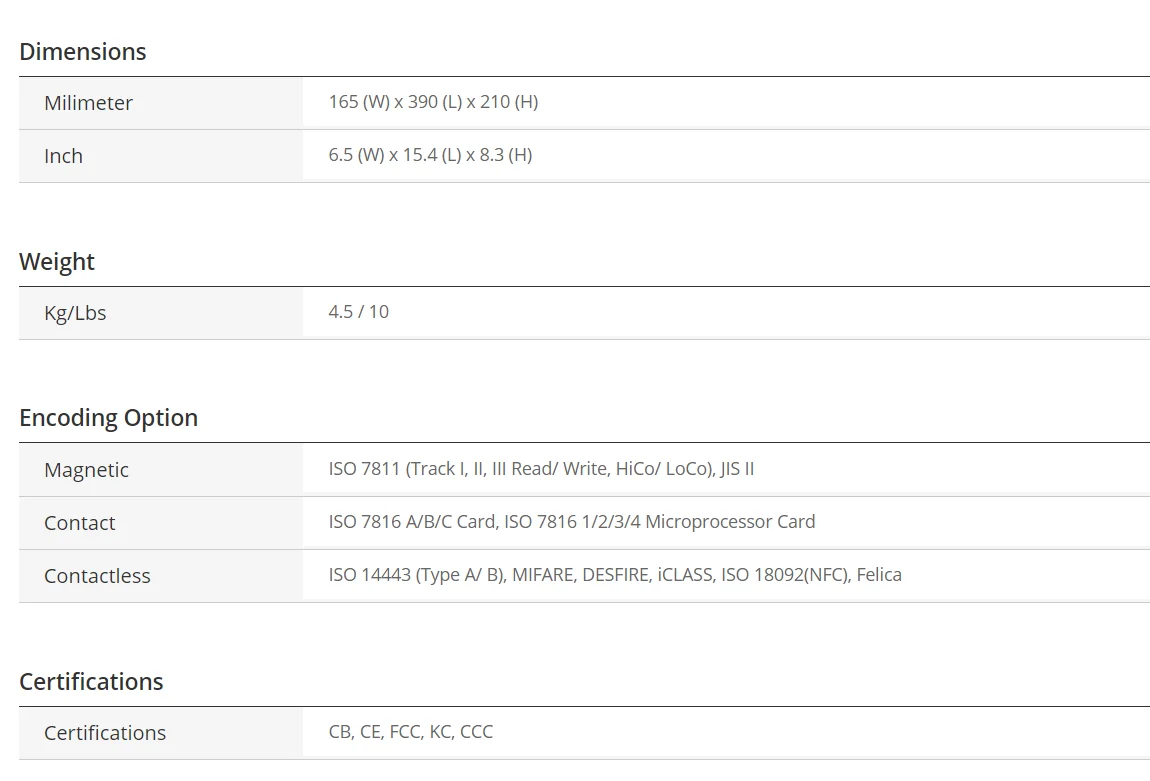
Task: Click the ISO 14443 (Type A/ B) text
Action: coord(416,575)
